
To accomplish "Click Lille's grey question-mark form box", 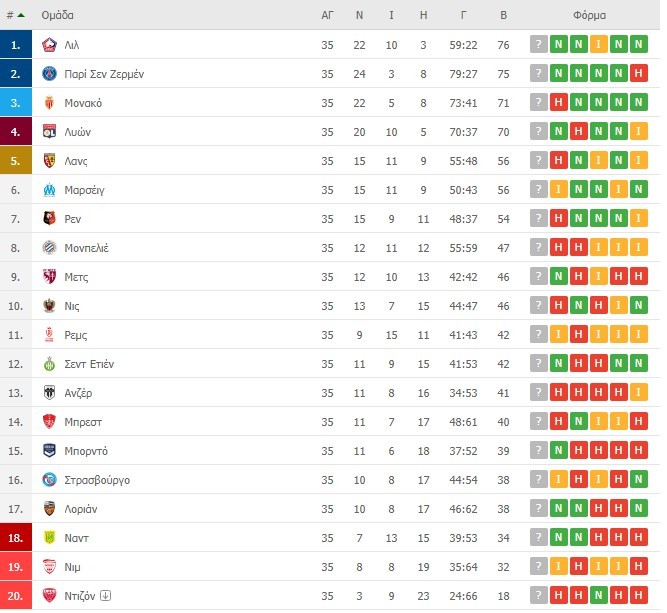I will click(539, 45).
